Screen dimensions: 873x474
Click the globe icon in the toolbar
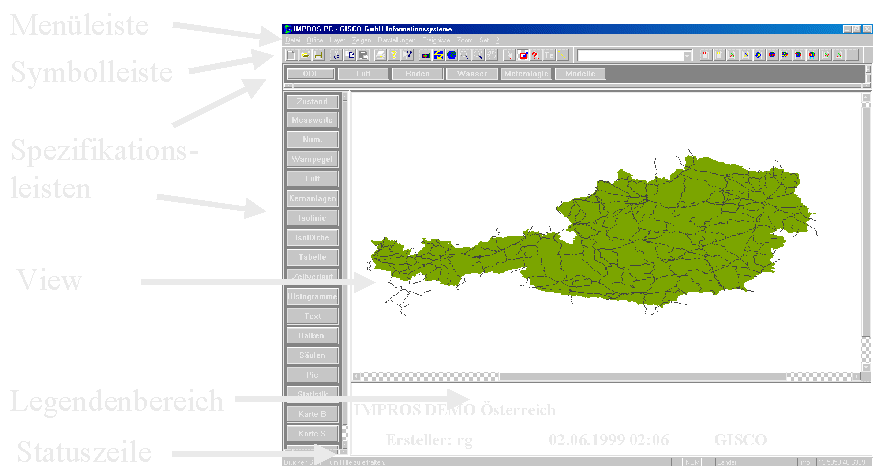pyautogui.click(x=452, y=55)
